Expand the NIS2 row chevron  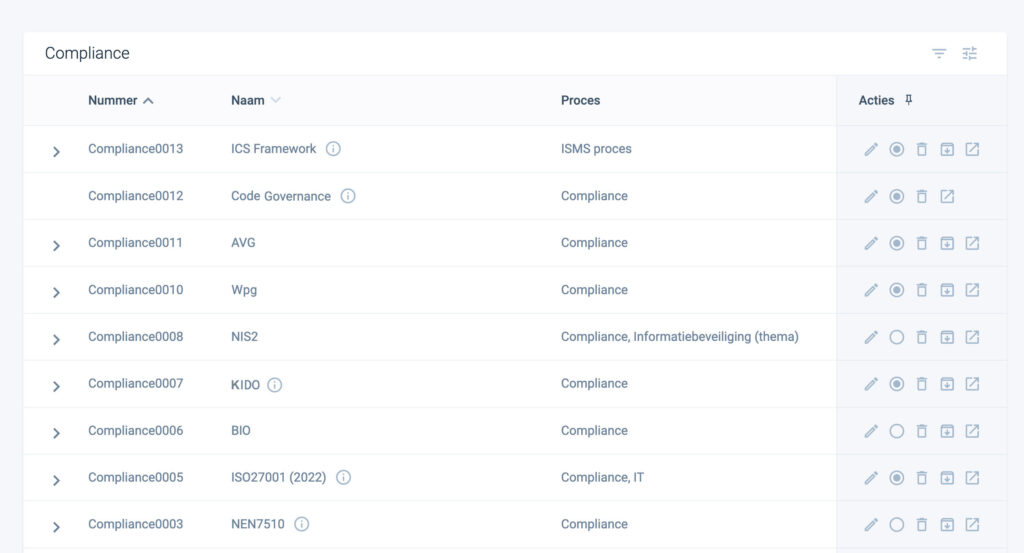tap(56, 339)
